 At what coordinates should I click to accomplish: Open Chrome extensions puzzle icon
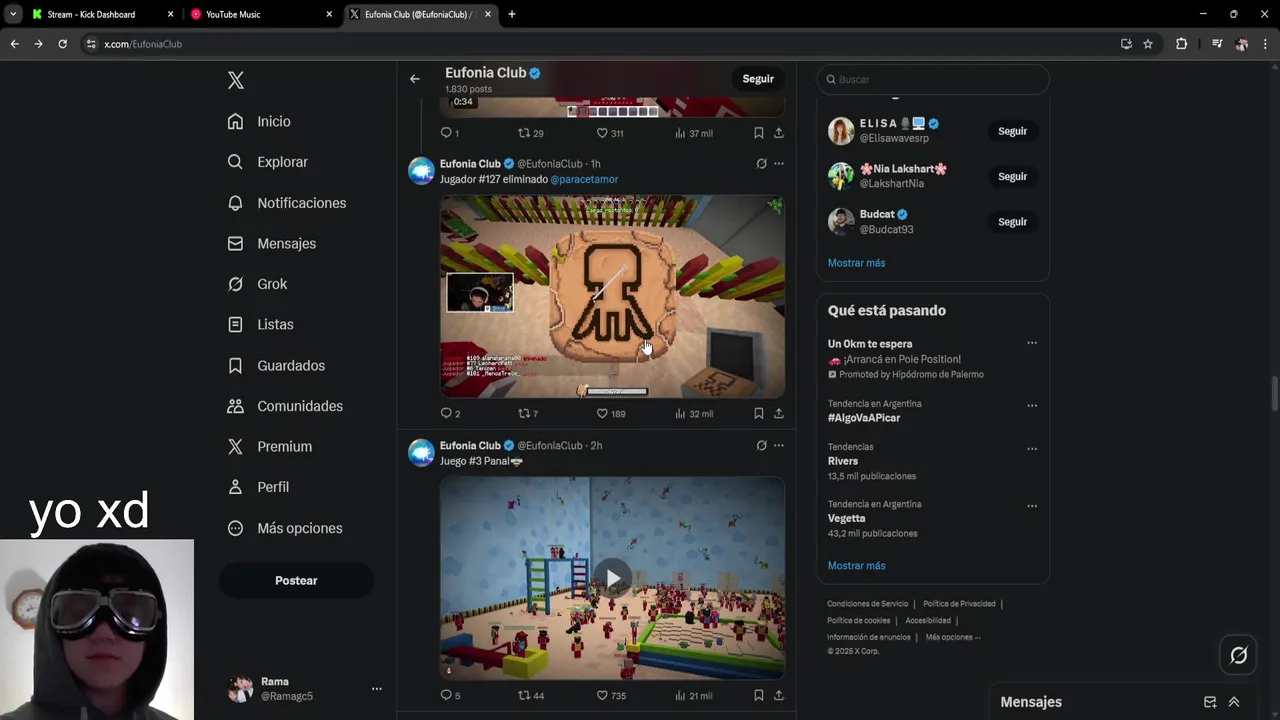tap(1181, 44)
